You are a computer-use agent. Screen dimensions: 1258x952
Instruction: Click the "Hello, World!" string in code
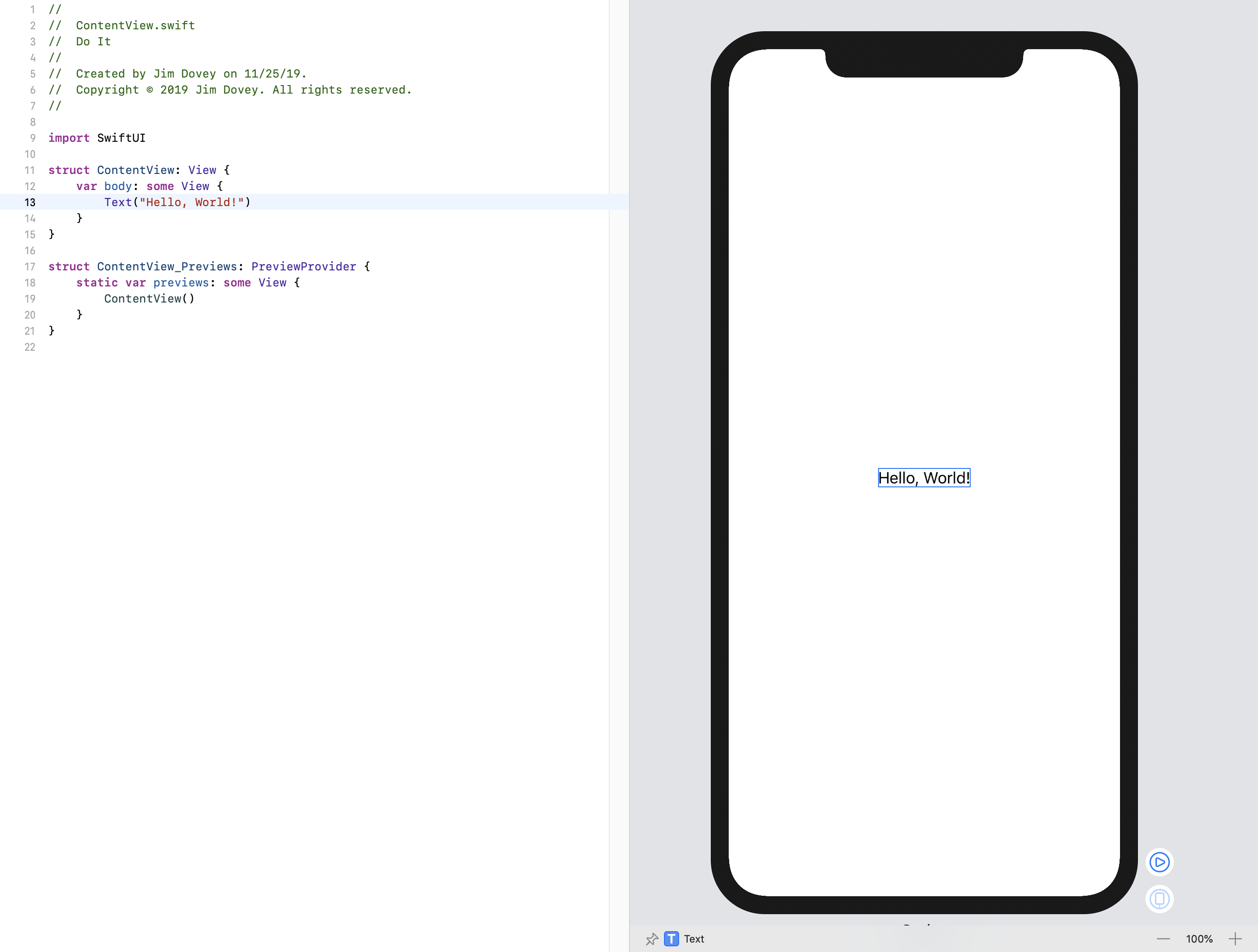[192, 202]
